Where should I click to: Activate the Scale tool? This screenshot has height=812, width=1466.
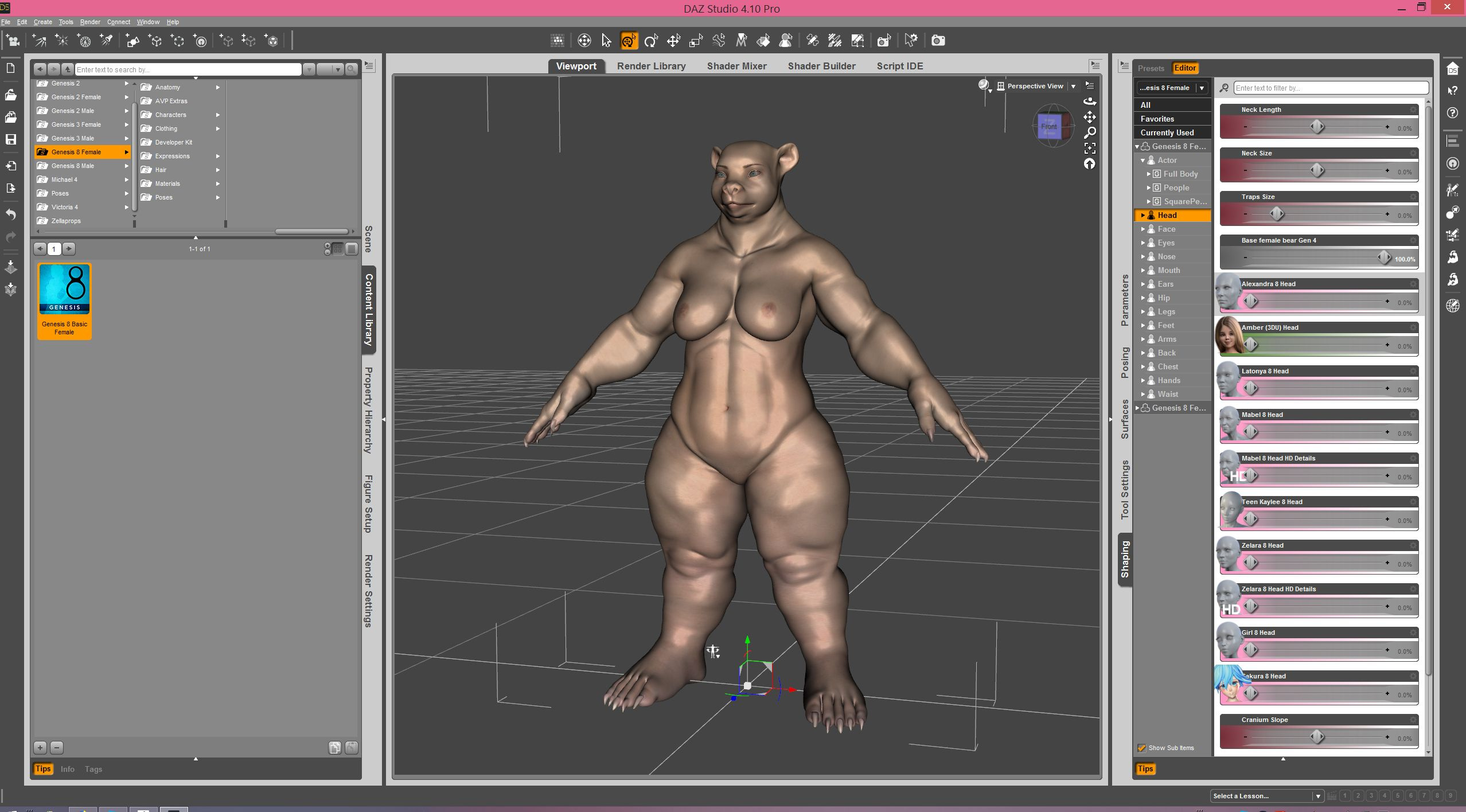click(x=696, y=41)
